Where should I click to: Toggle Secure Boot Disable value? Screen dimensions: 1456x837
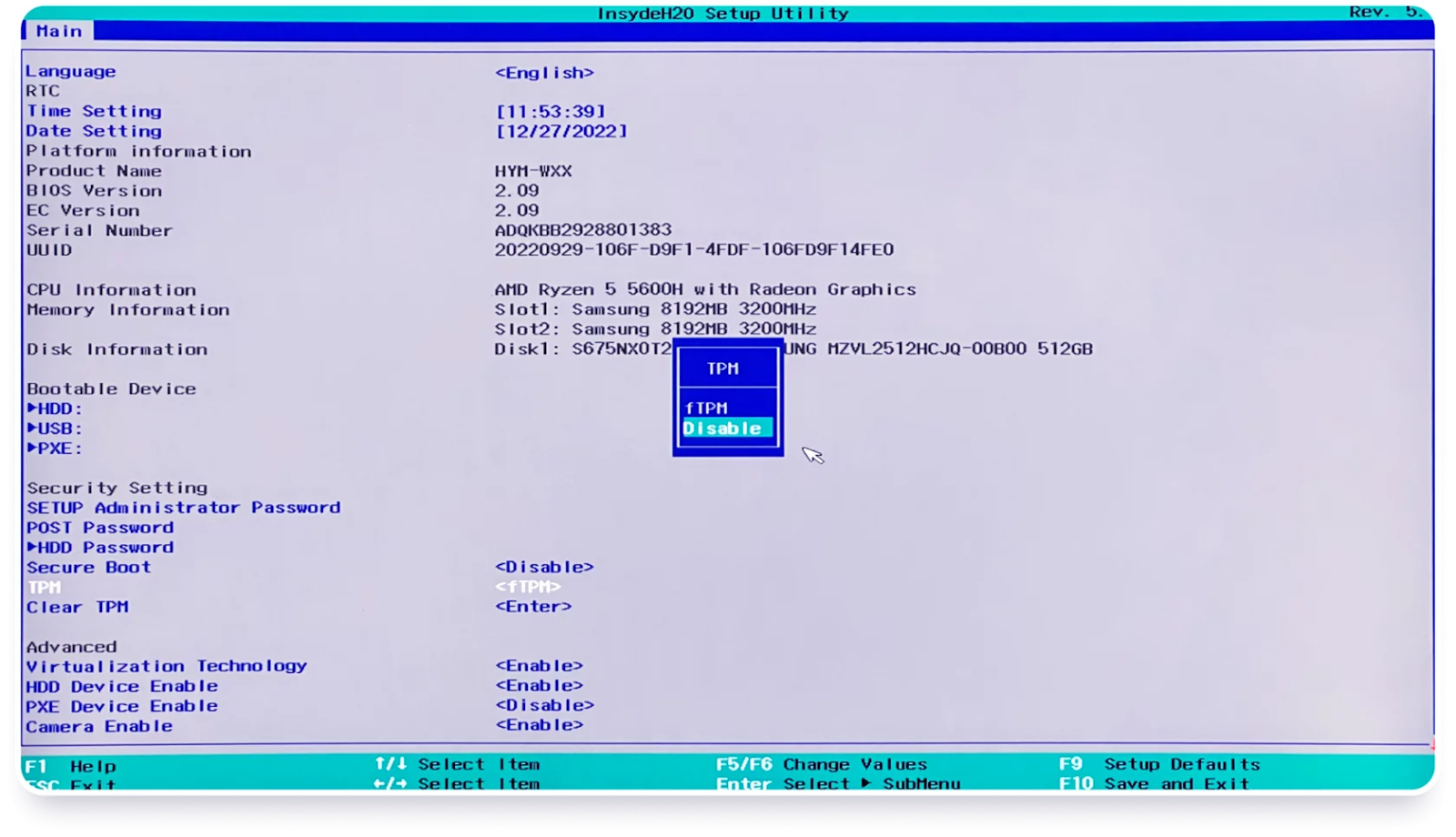coord(544,568)
